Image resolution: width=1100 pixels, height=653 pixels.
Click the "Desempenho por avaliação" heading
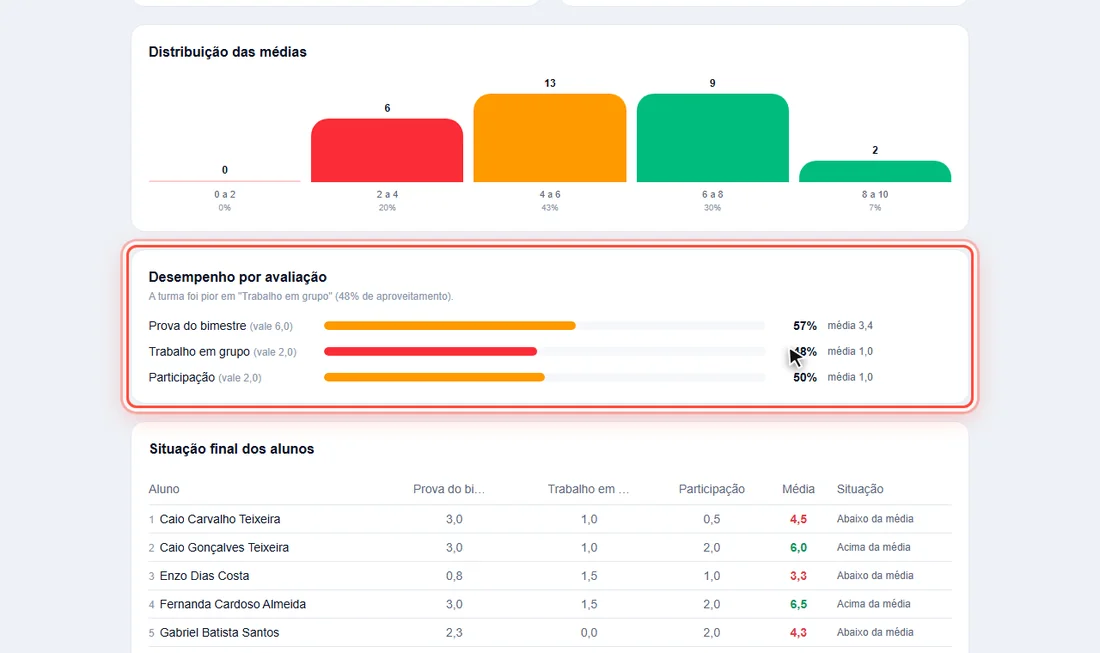[237, 277]
